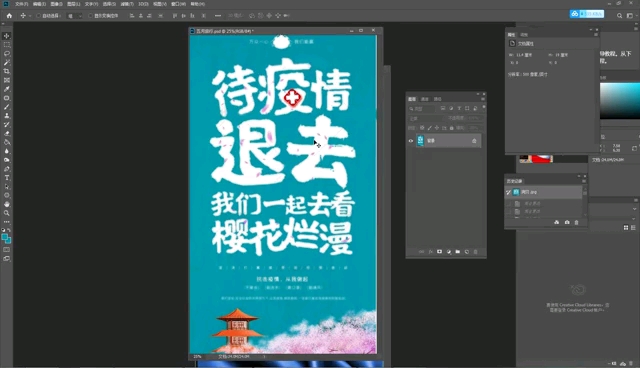This screenshot has width=640, height=368.
Task: Toggle lock image pixels brush icon
Action: (429, 128)
